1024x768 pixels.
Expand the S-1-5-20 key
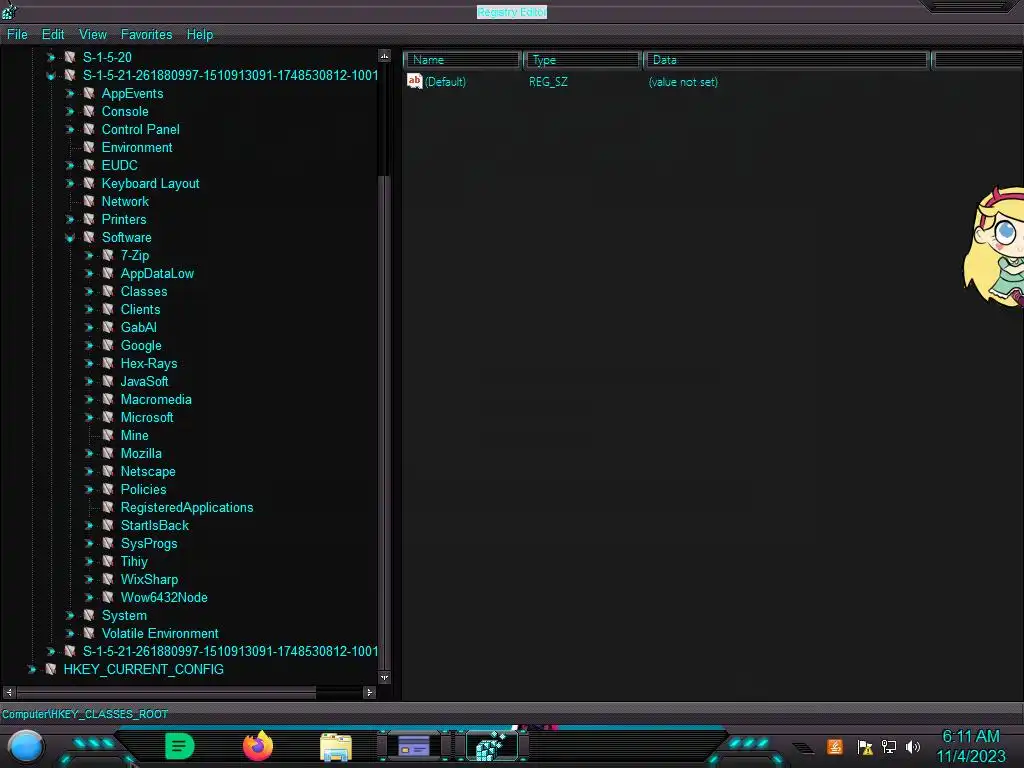(x=51, y=57)
